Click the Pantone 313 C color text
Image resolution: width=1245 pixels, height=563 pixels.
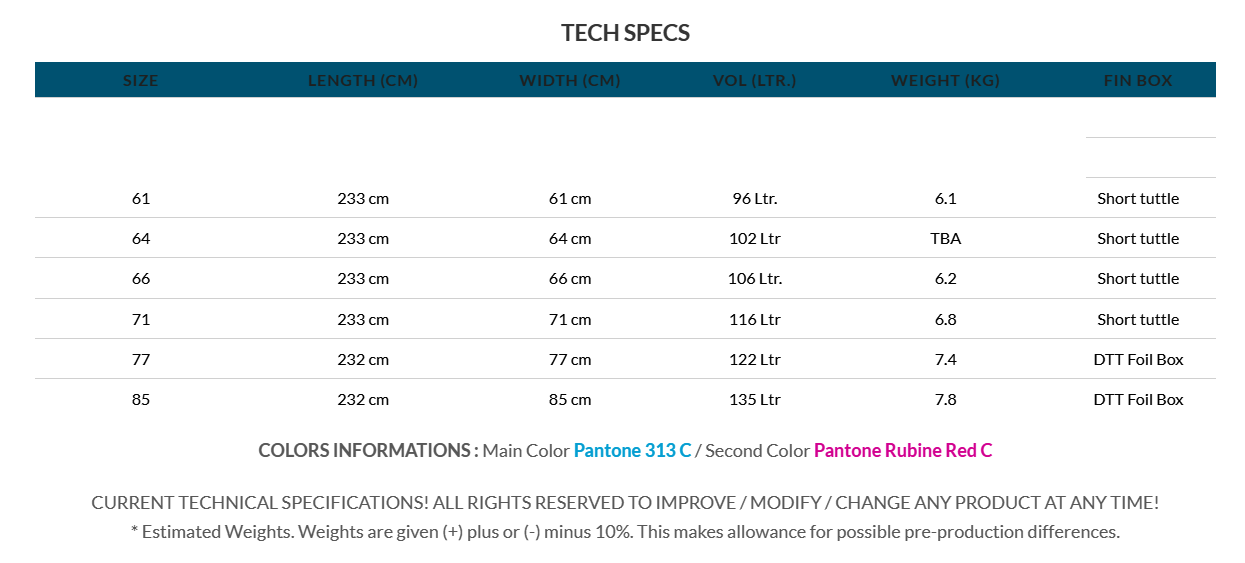[632, 450]
